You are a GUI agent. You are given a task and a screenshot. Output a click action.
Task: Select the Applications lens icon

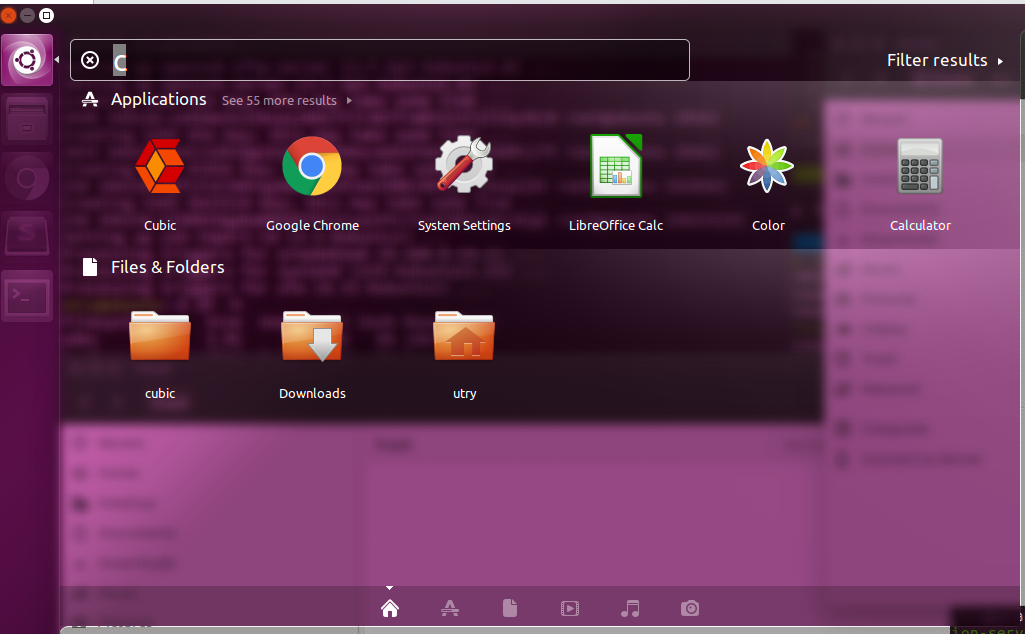(449, 607)
